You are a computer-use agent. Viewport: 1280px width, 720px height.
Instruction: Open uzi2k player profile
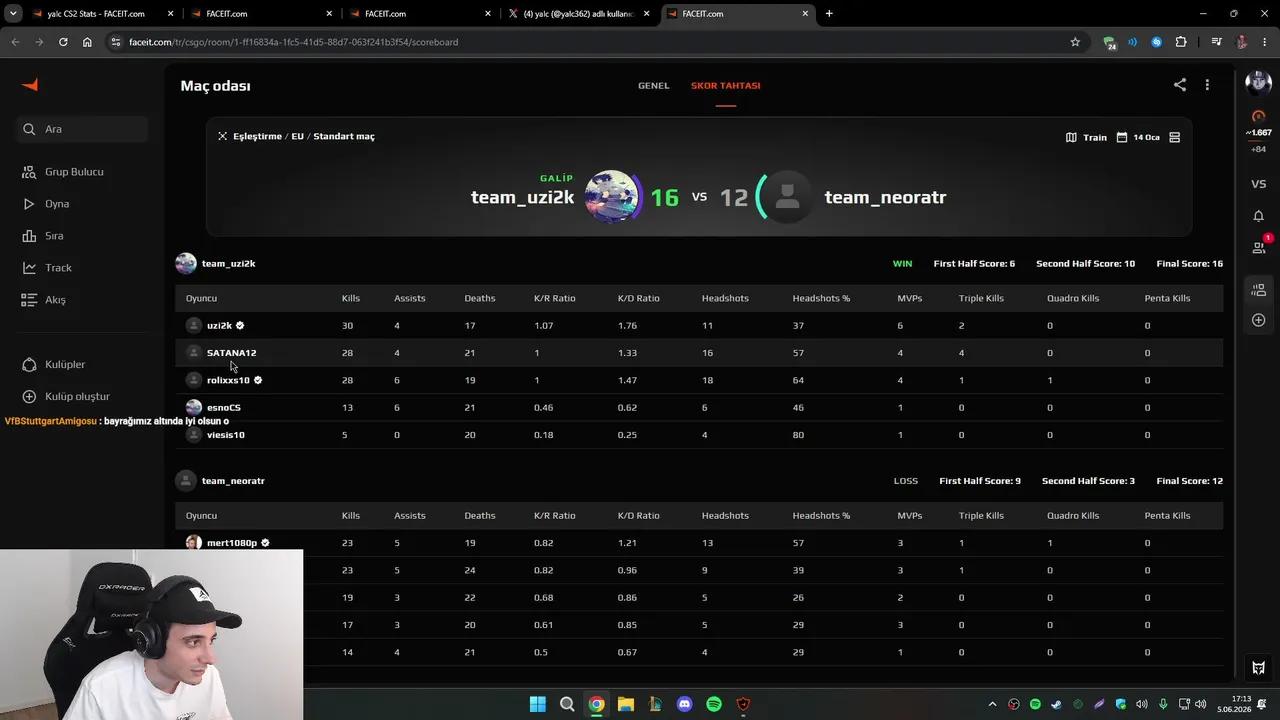click(219, 326)
